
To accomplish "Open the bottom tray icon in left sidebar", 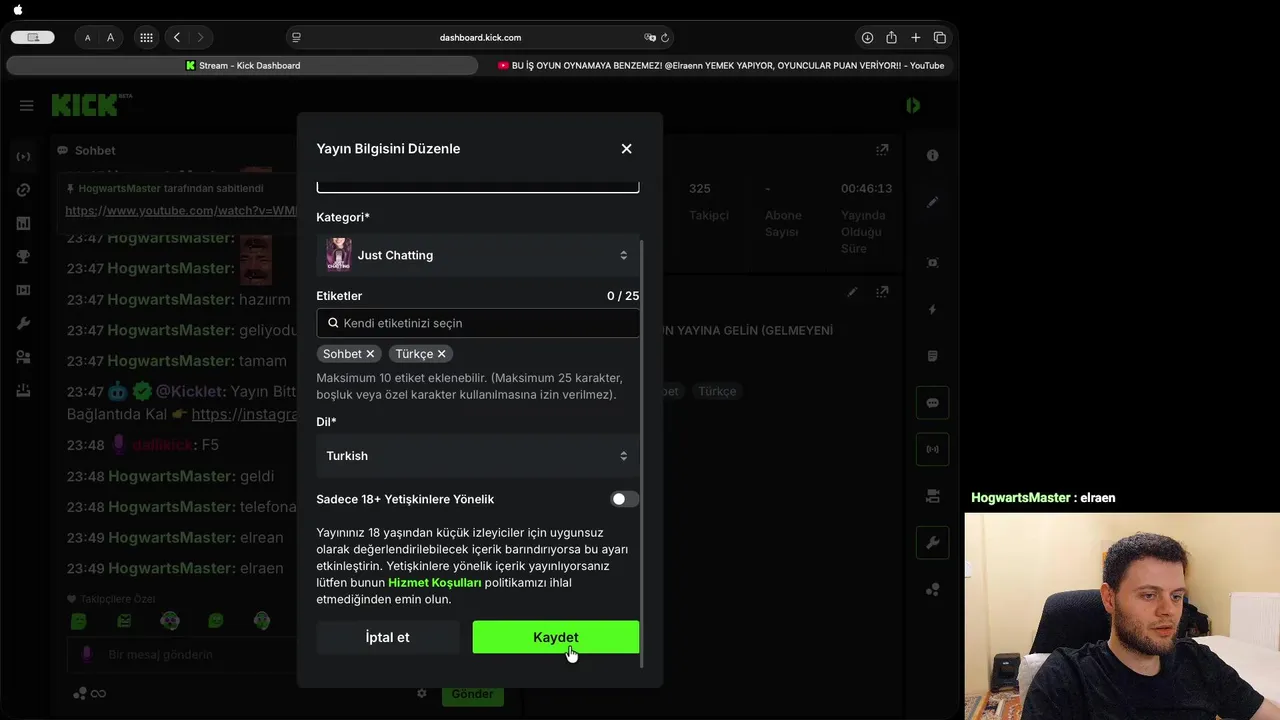I will [23, 390].
